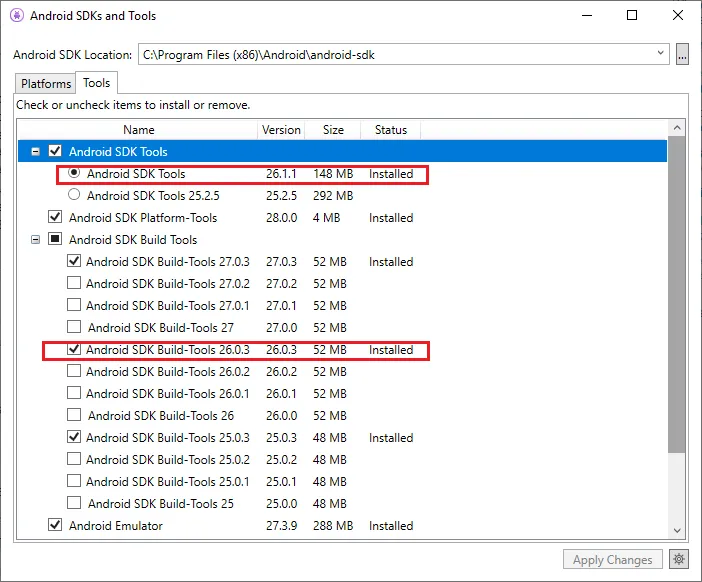Uncheck the Android SDK Tools group checkbox
The height and width of the screenshot is (582, 702).
point(55,151)
